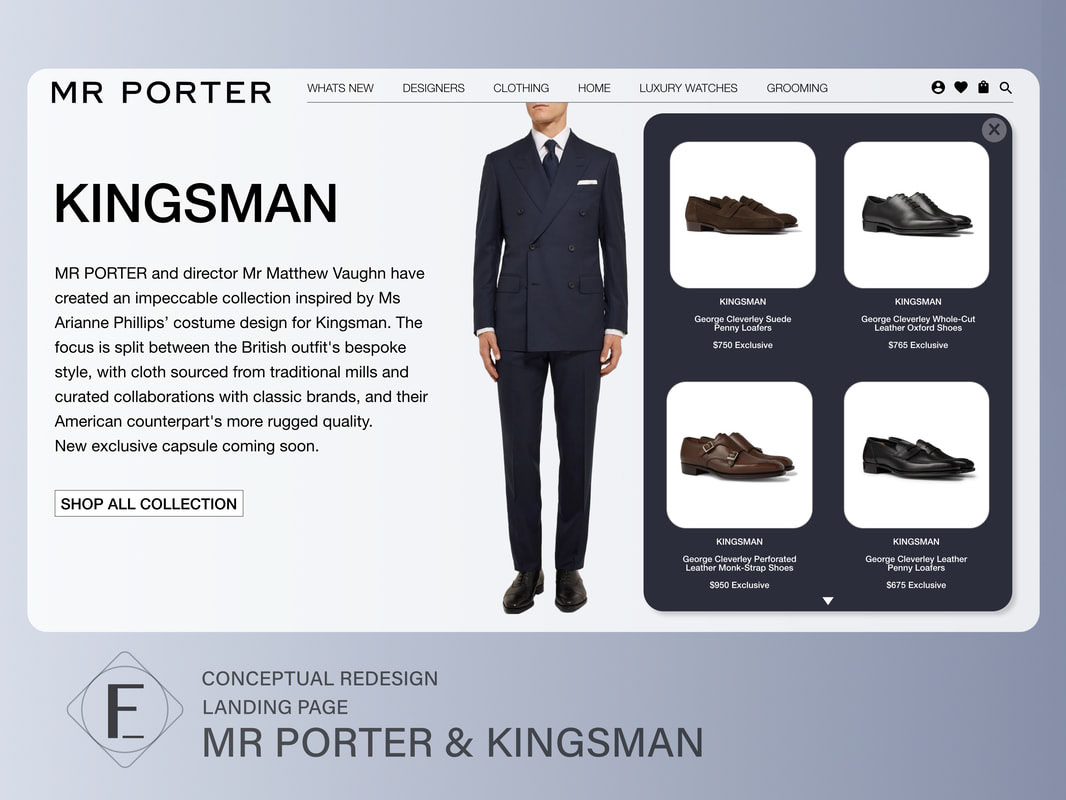Click the search magnifier icon
1066x800 pixels.
point(1005,88)
